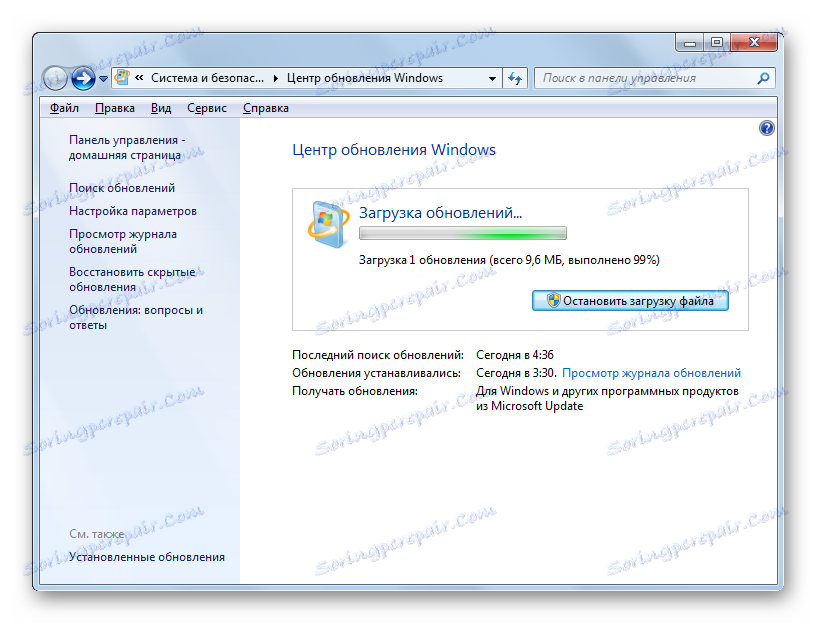Click 'Загрузка обновлений...' heading
This screenshot has width=817, height=624.
click(x=440, y=213)
